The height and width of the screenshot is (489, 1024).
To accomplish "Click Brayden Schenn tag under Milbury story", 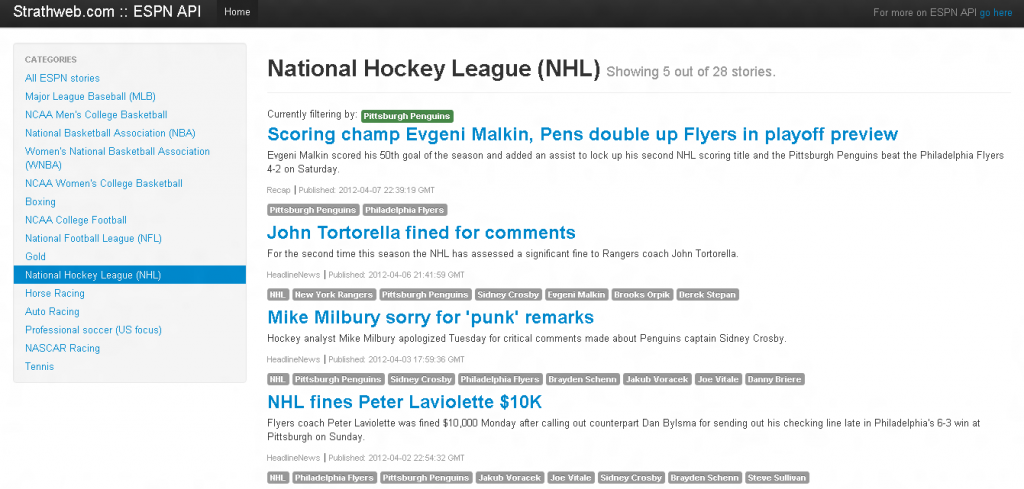I will coord(583,379).
